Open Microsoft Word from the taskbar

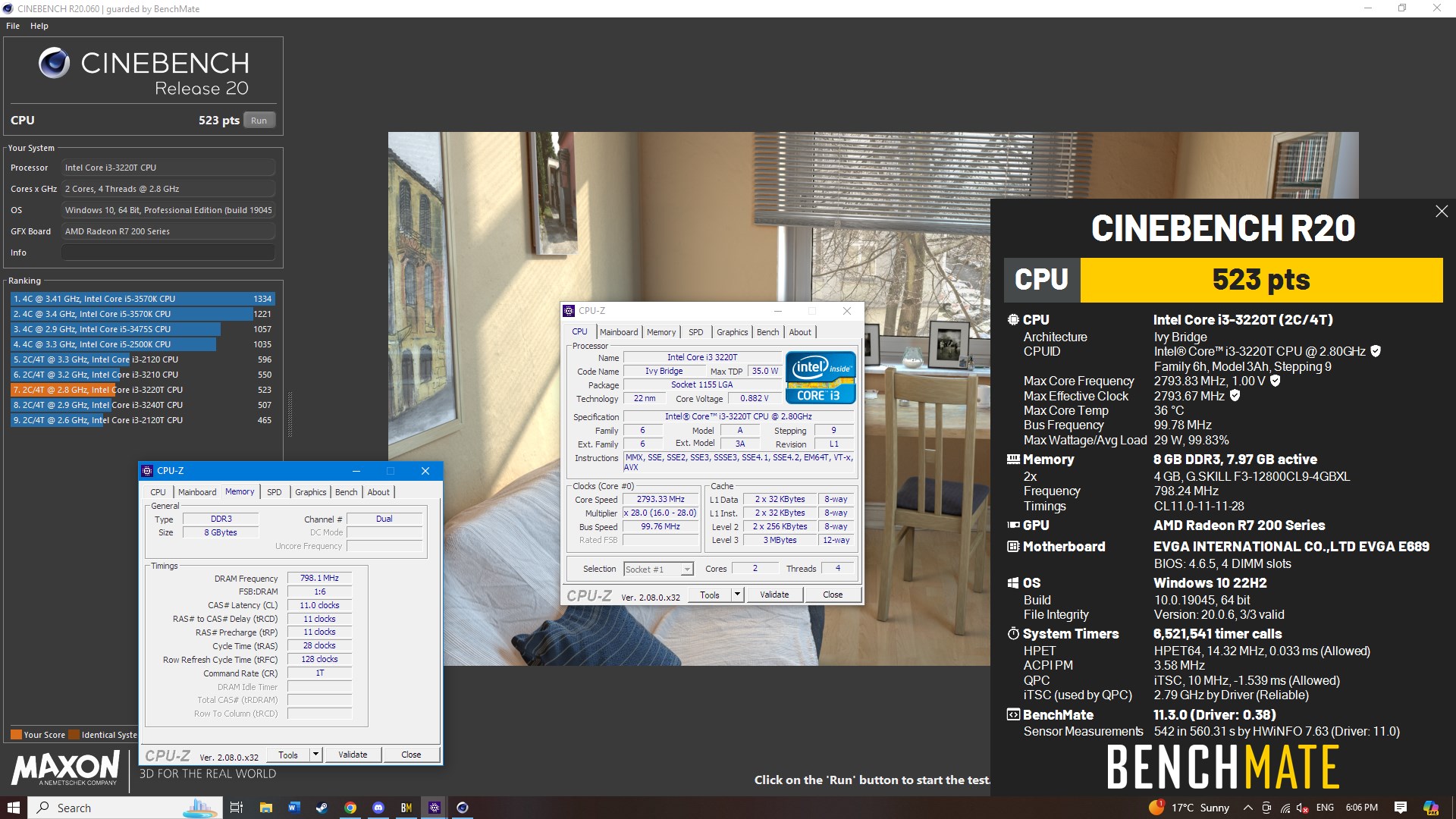293,808
